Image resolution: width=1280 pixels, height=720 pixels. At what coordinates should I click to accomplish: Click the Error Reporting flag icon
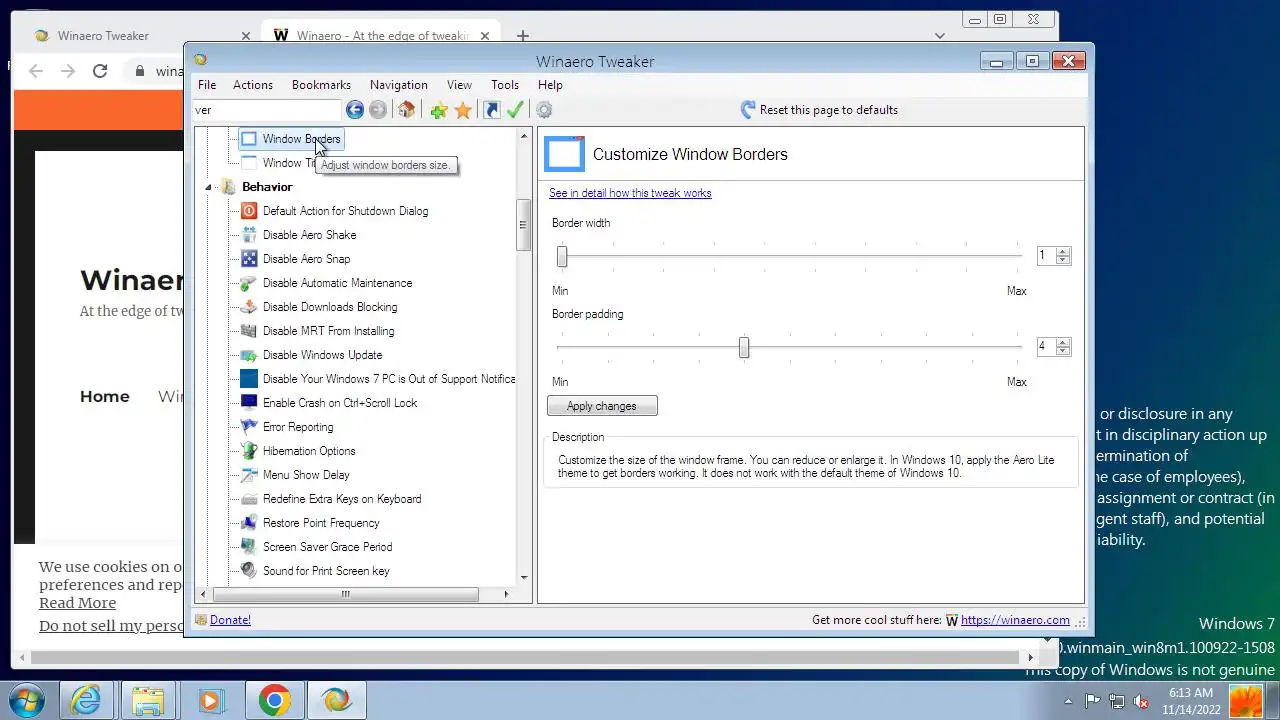[x=249, y=427]
